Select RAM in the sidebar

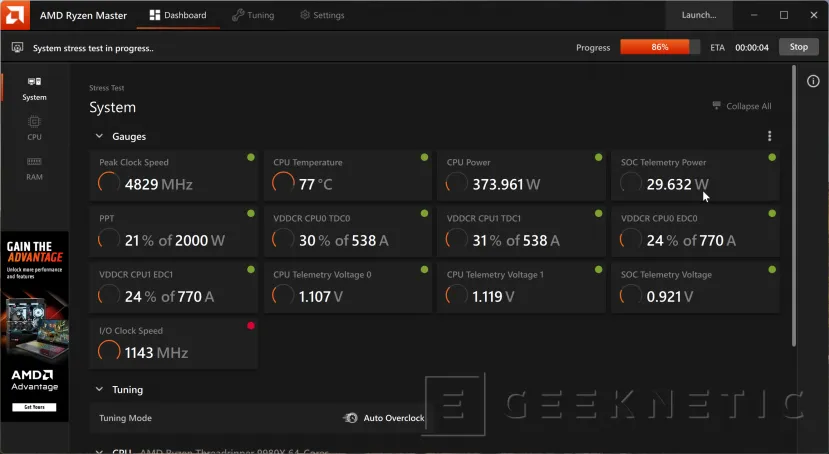[x=34, y=168]
